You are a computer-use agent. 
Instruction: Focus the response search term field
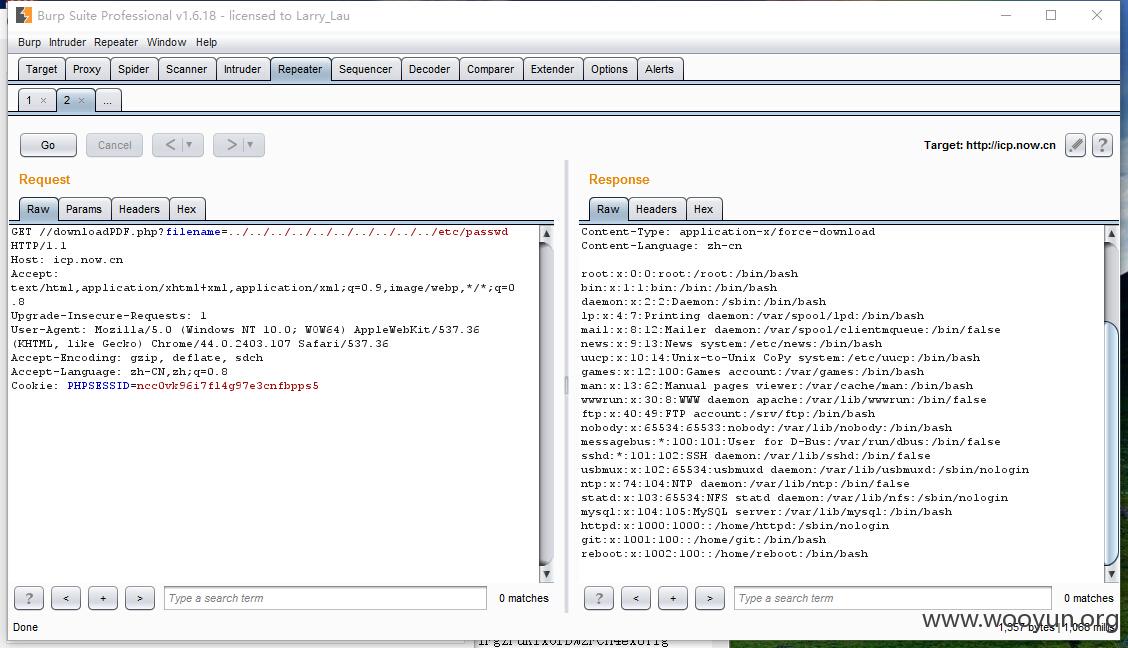[893, 598]
